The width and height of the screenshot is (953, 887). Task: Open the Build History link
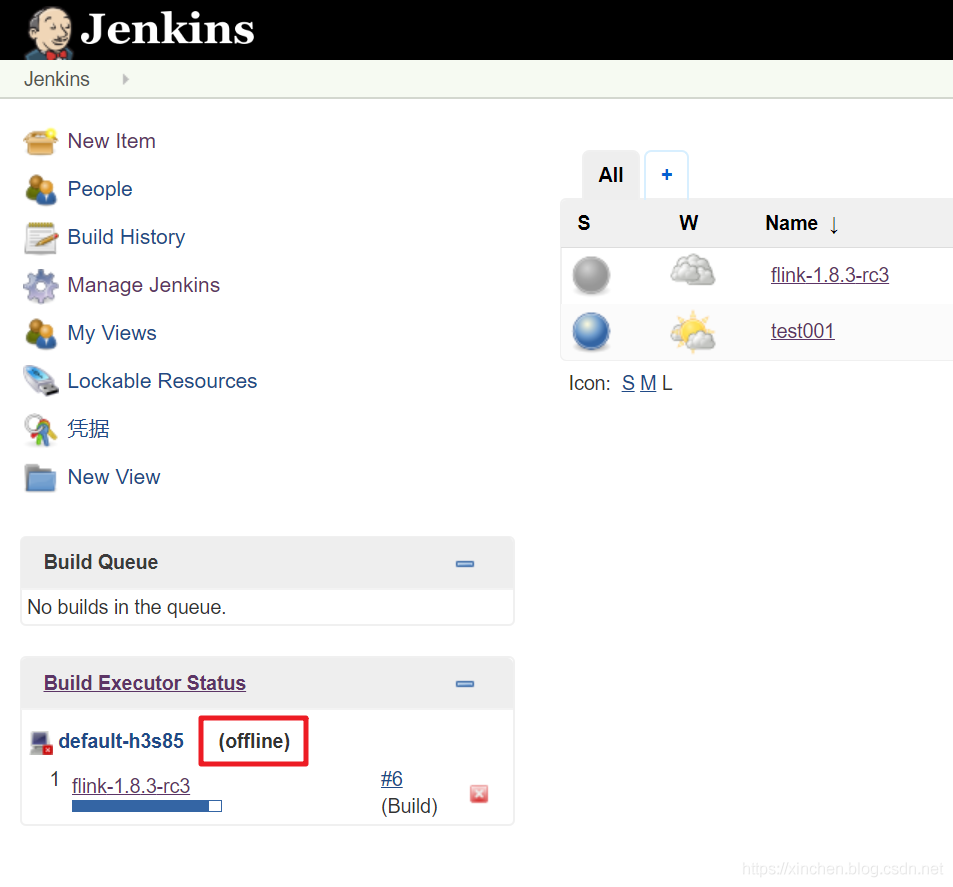(126, 237)
